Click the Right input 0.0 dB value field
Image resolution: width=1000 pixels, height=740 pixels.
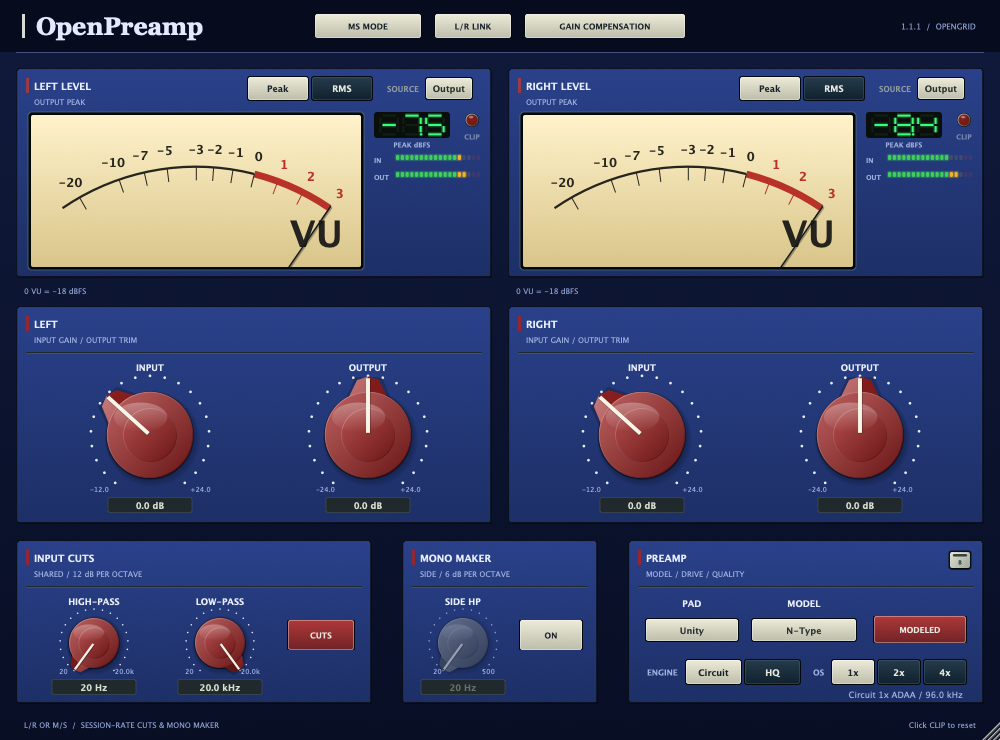pyautogui.click(x=642, y=505)
